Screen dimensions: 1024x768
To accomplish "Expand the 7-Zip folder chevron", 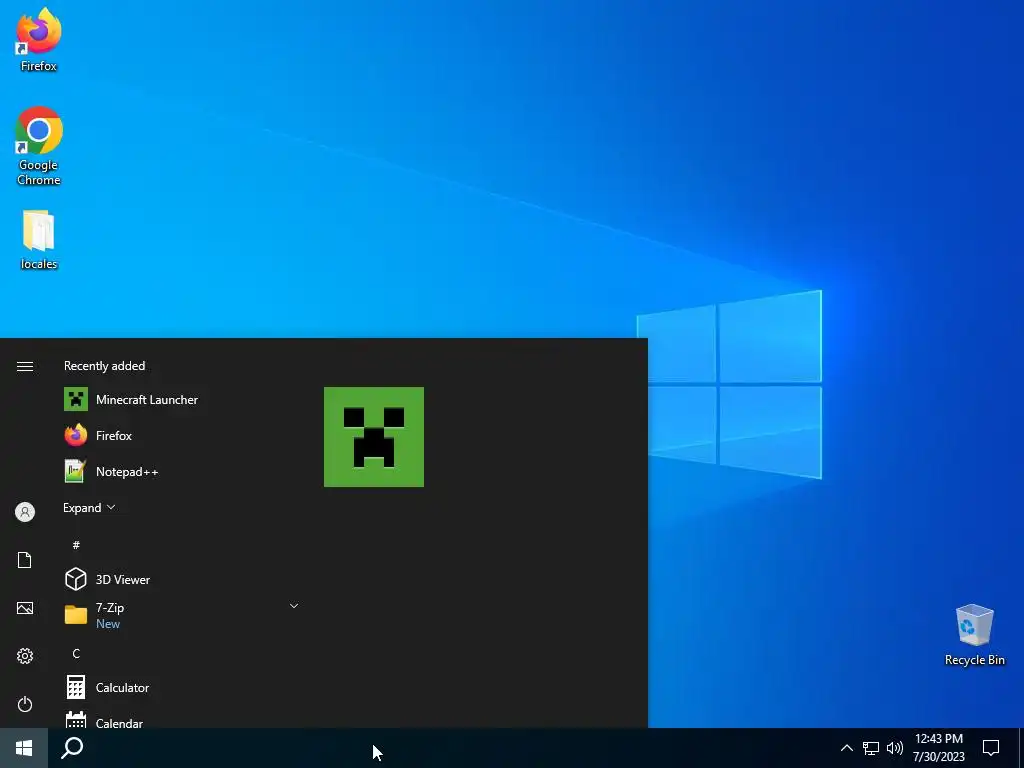I will [x=294, y=606].
